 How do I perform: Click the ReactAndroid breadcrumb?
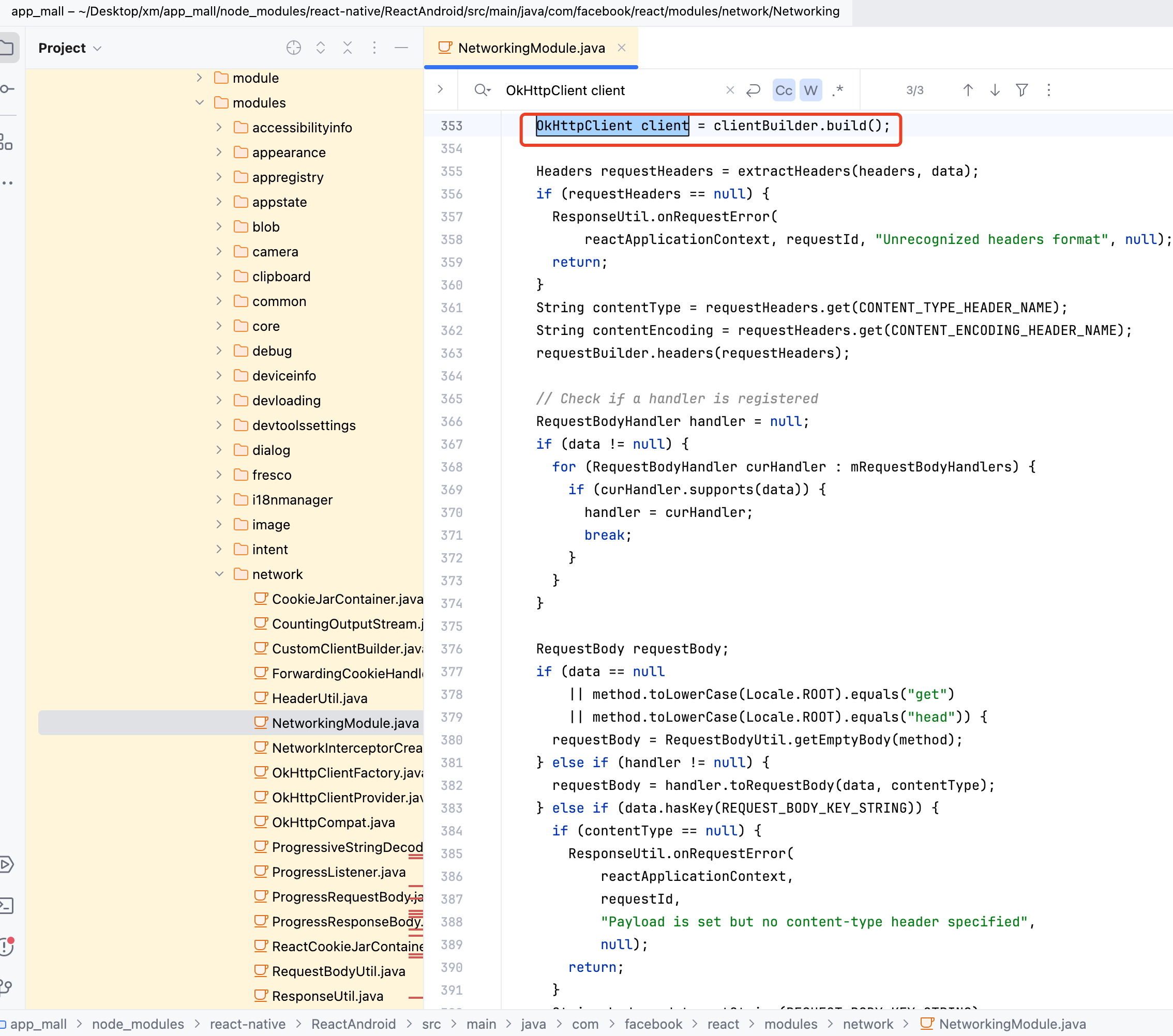[x=353, y=1024]
